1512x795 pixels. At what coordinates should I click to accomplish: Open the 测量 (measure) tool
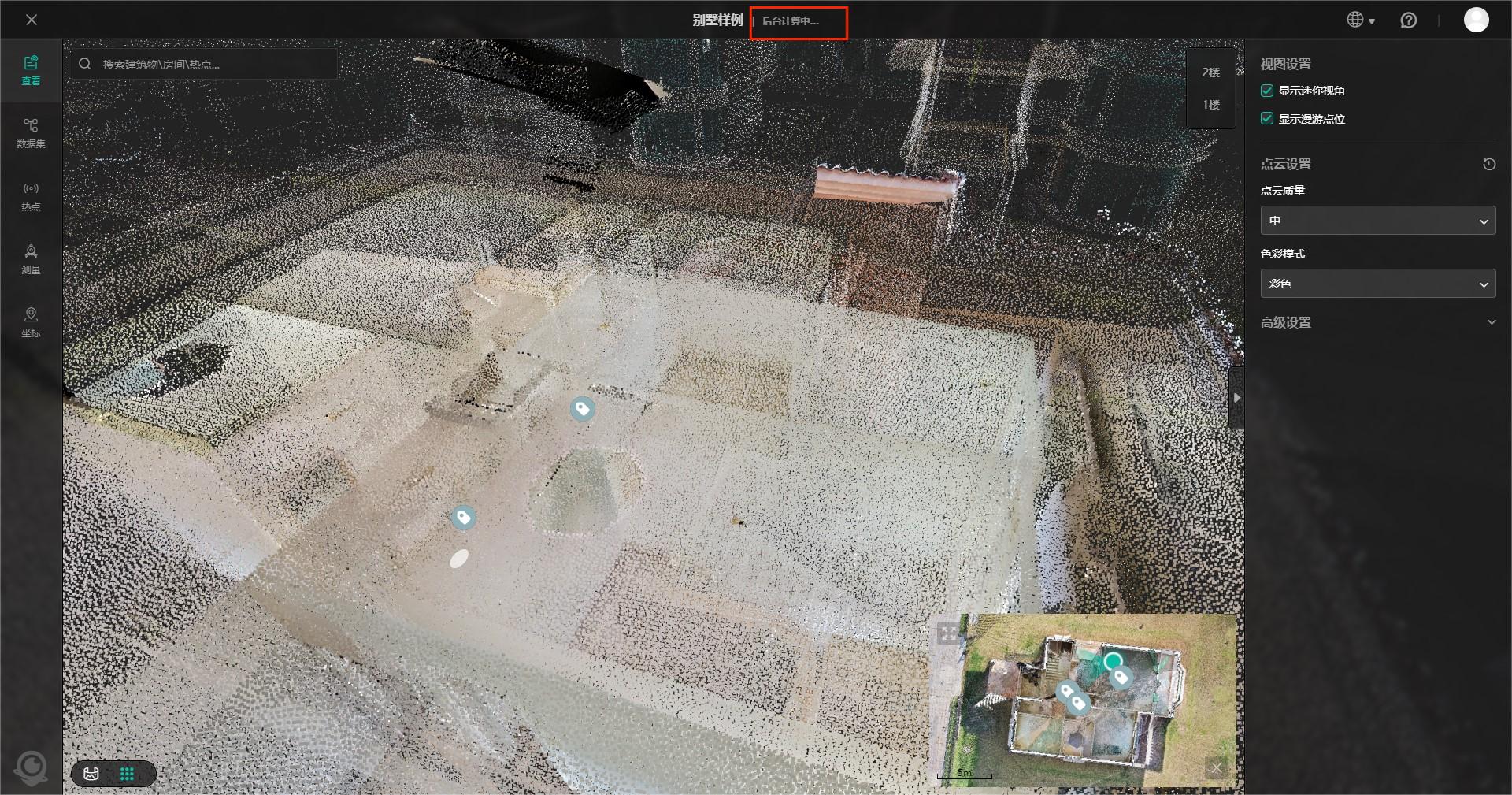31,258
